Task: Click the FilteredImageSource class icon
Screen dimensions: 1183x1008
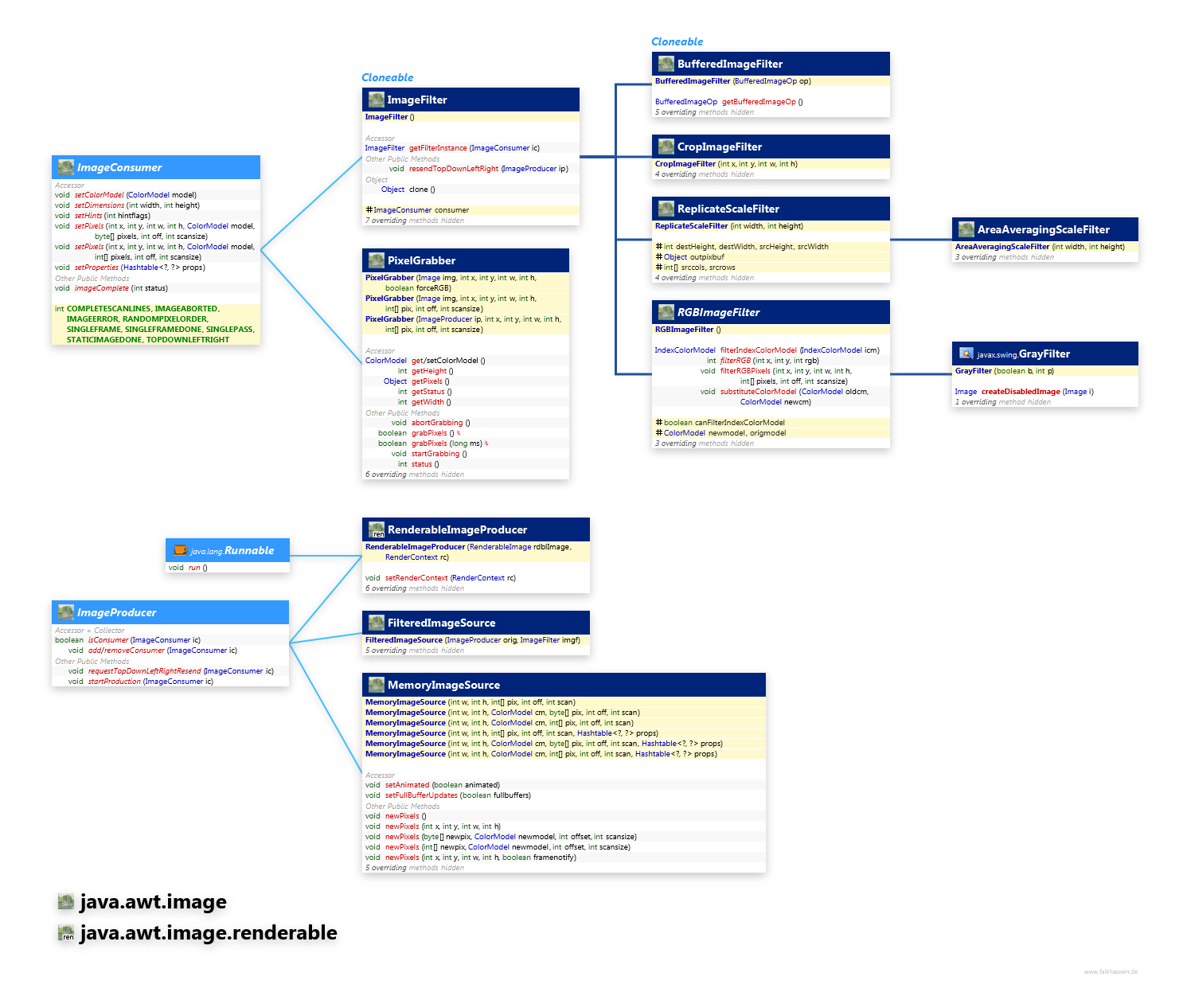Action: (377, 623)
